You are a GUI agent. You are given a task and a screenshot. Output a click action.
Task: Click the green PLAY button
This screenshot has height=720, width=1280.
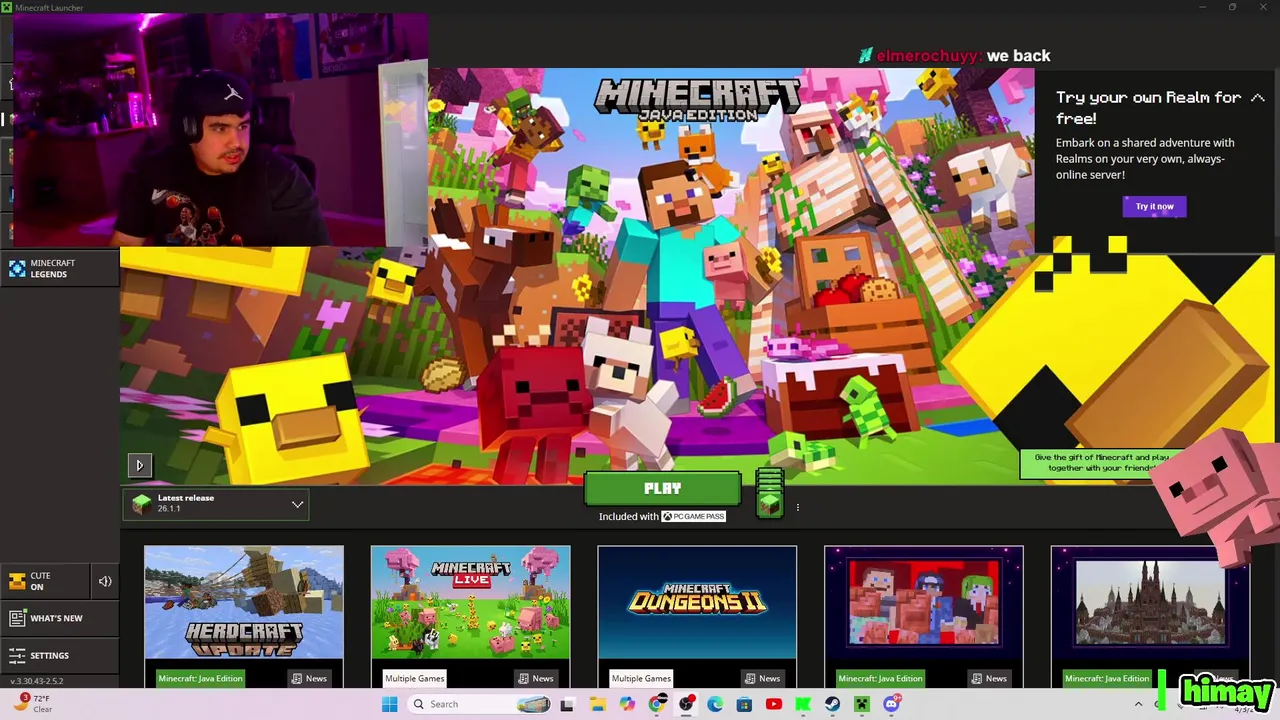pyautogui.click(x=662, y=489)
